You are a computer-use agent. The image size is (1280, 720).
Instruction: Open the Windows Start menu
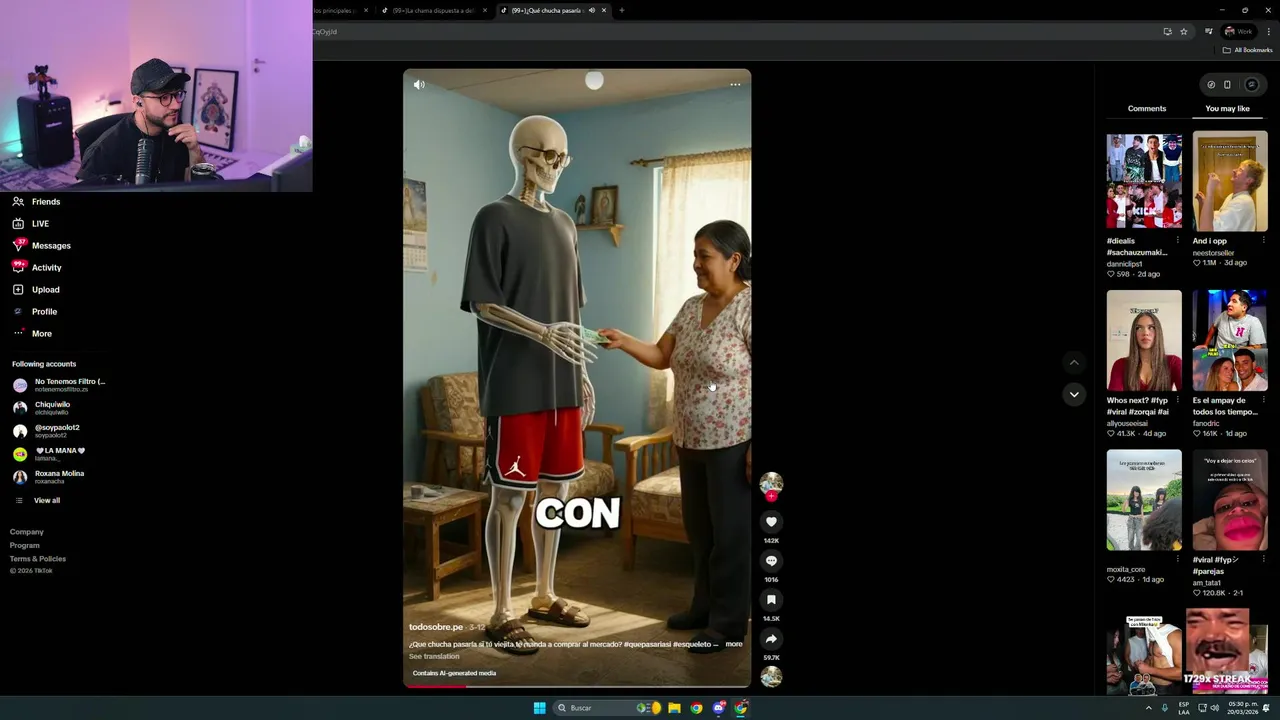click(x=540, y=708)
